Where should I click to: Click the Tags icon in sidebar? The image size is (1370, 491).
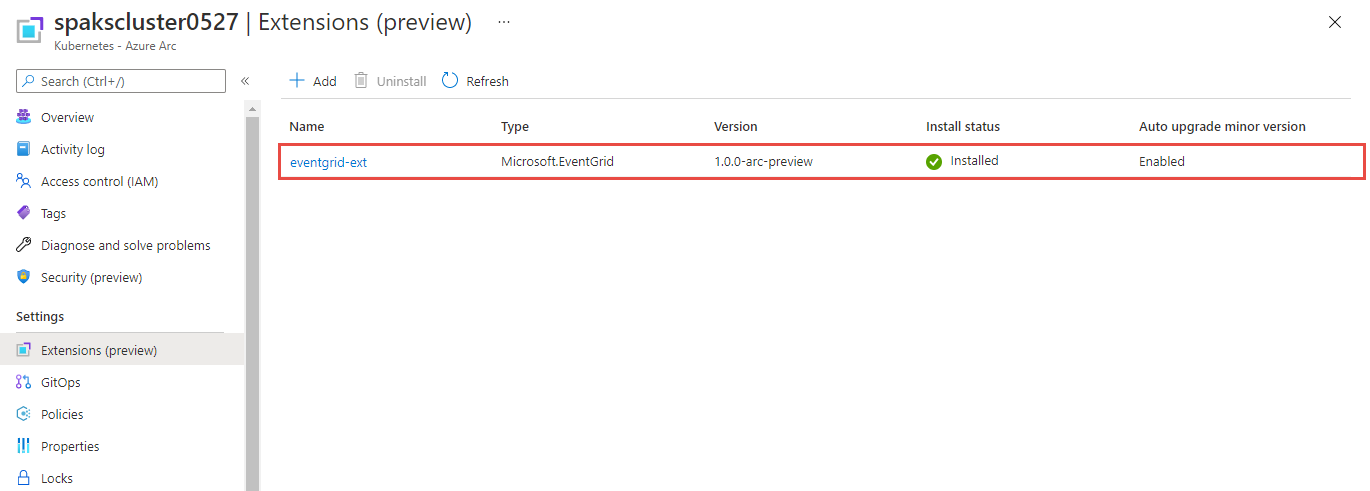(24, 214)
